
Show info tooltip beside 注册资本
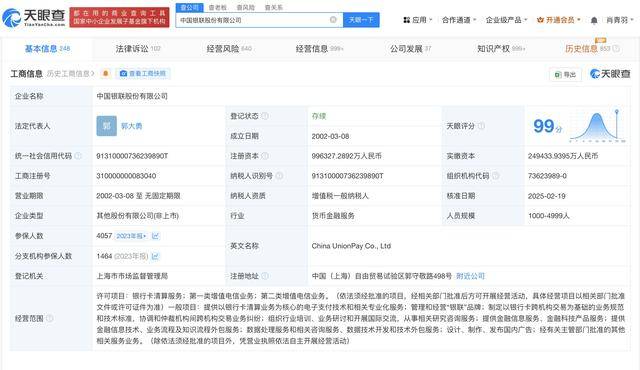[265, 156]
